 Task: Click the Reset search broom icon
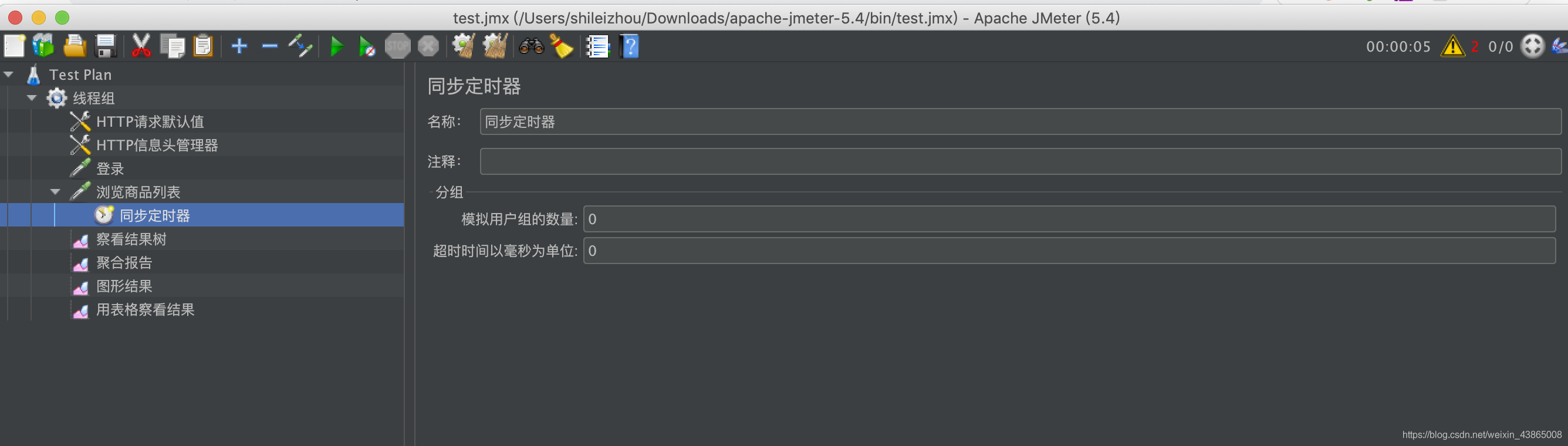pos(561,46)
